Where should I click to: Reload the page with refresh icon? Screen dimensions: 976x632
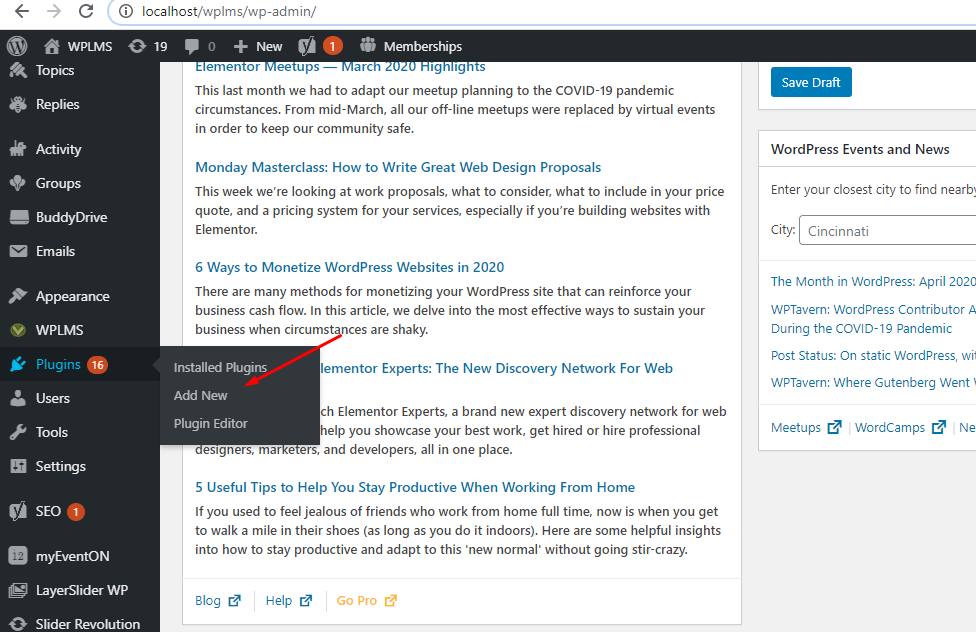[86, 11]
